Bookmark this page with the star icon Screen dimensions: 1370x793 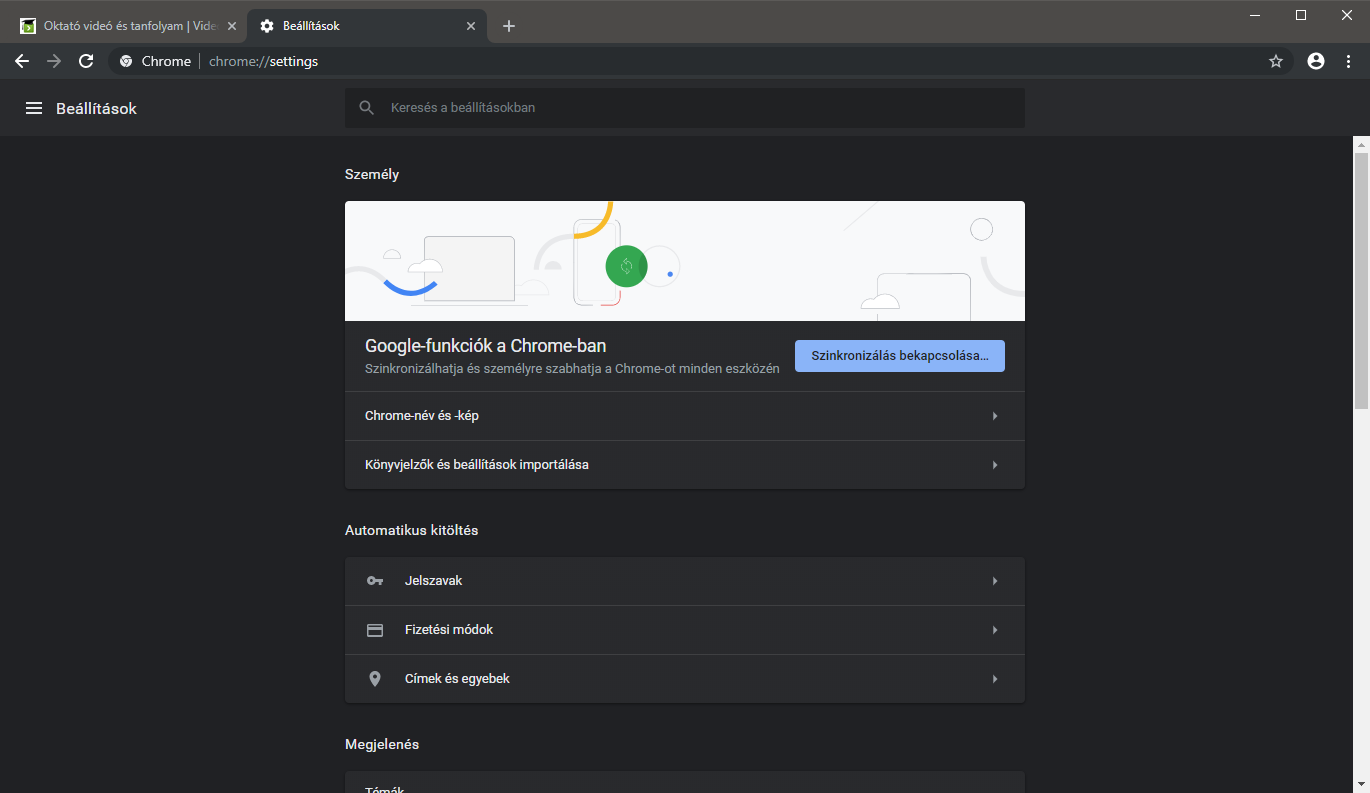pyautogui.click(x=1276, y=61)
